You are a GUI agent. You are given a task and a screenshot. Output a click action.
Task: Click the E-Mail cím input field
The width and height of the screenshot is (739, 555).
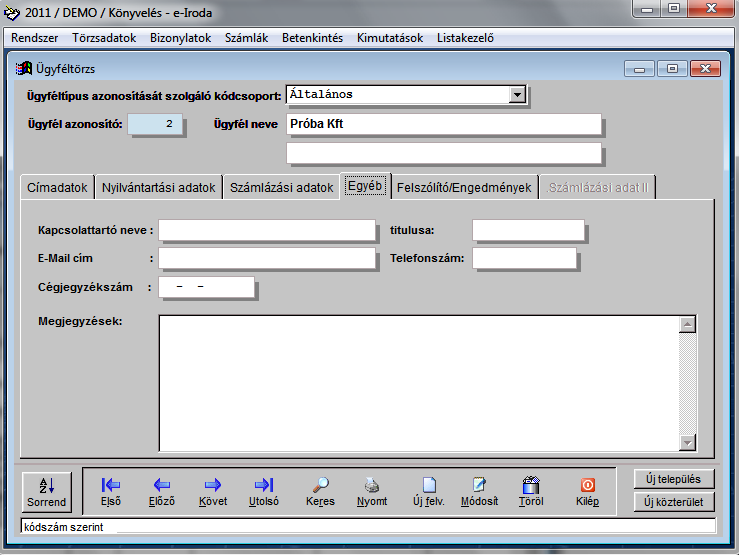tap(266, 258)
